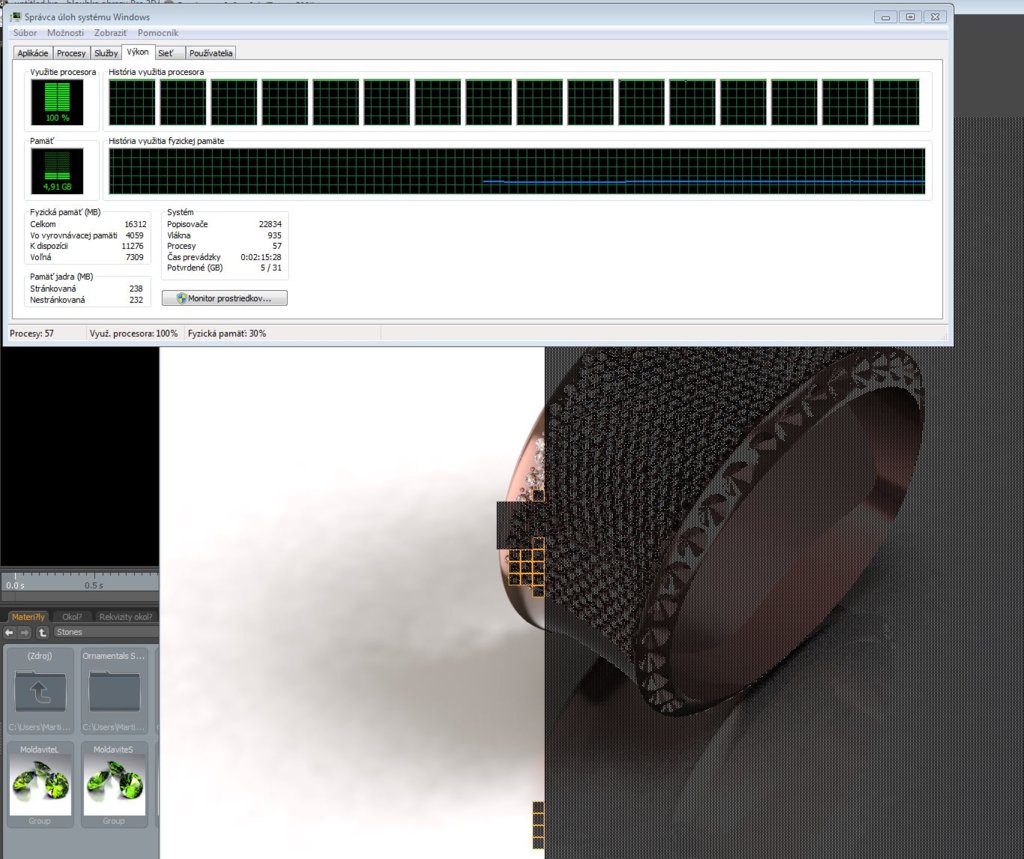This screenshot has width=1024, height=859.
Task: Click the memory meter showing 4,91 GB
Action: [x=57, y=170]
